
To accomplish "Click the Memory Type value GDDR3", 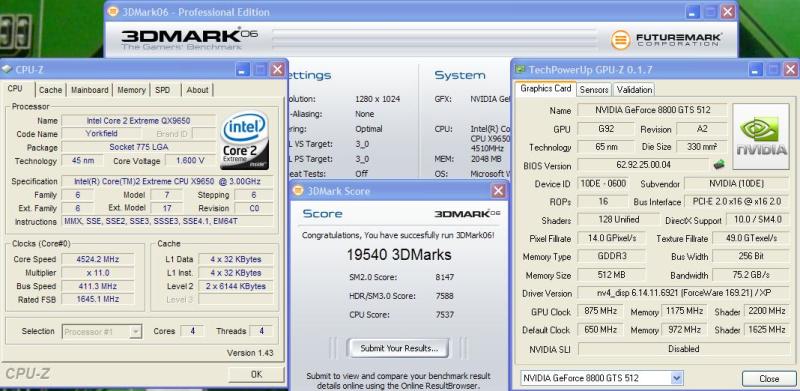I will tap(611, 257).
